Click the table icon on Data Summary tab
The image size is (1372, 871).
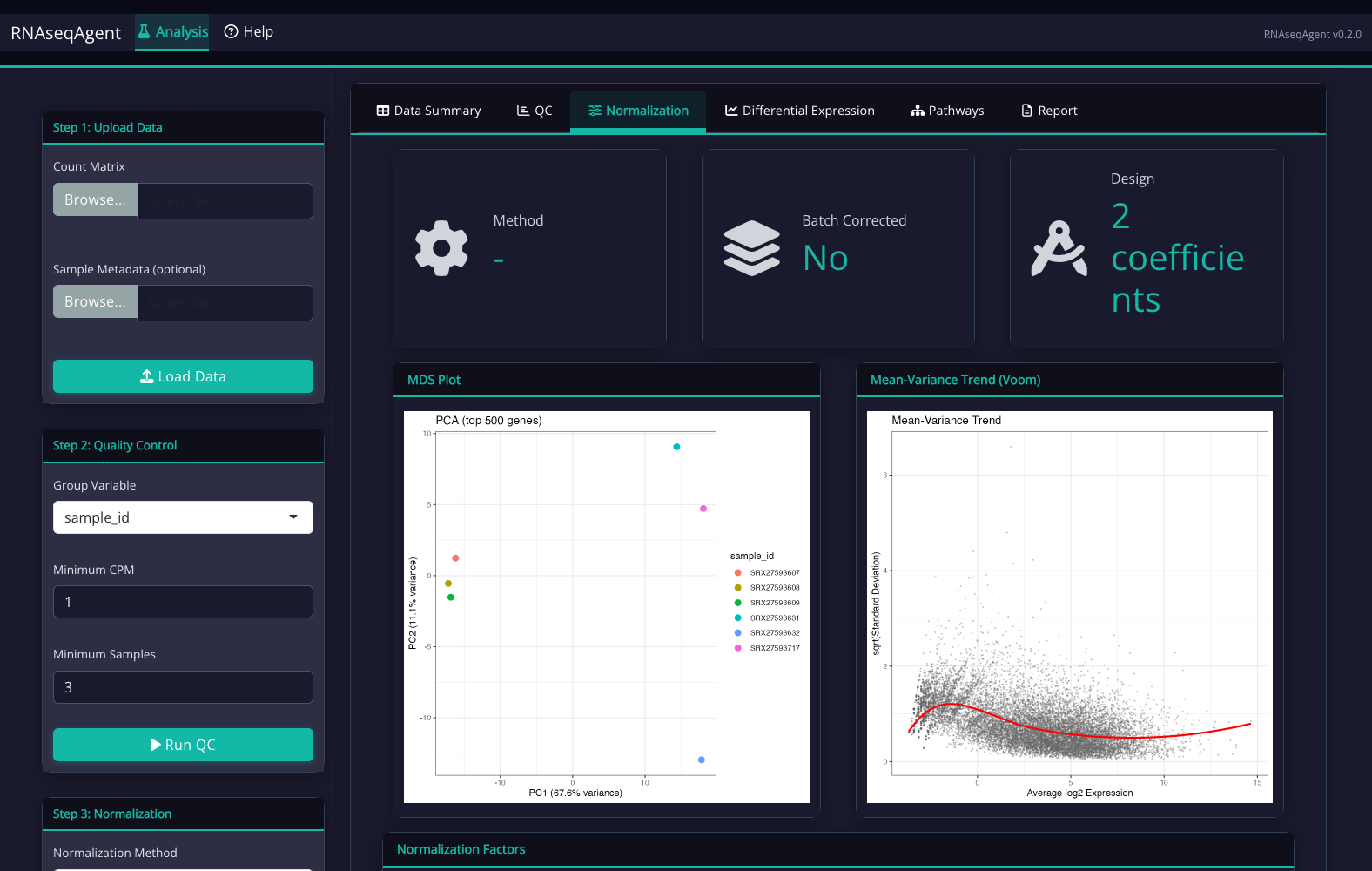(383, 111)
